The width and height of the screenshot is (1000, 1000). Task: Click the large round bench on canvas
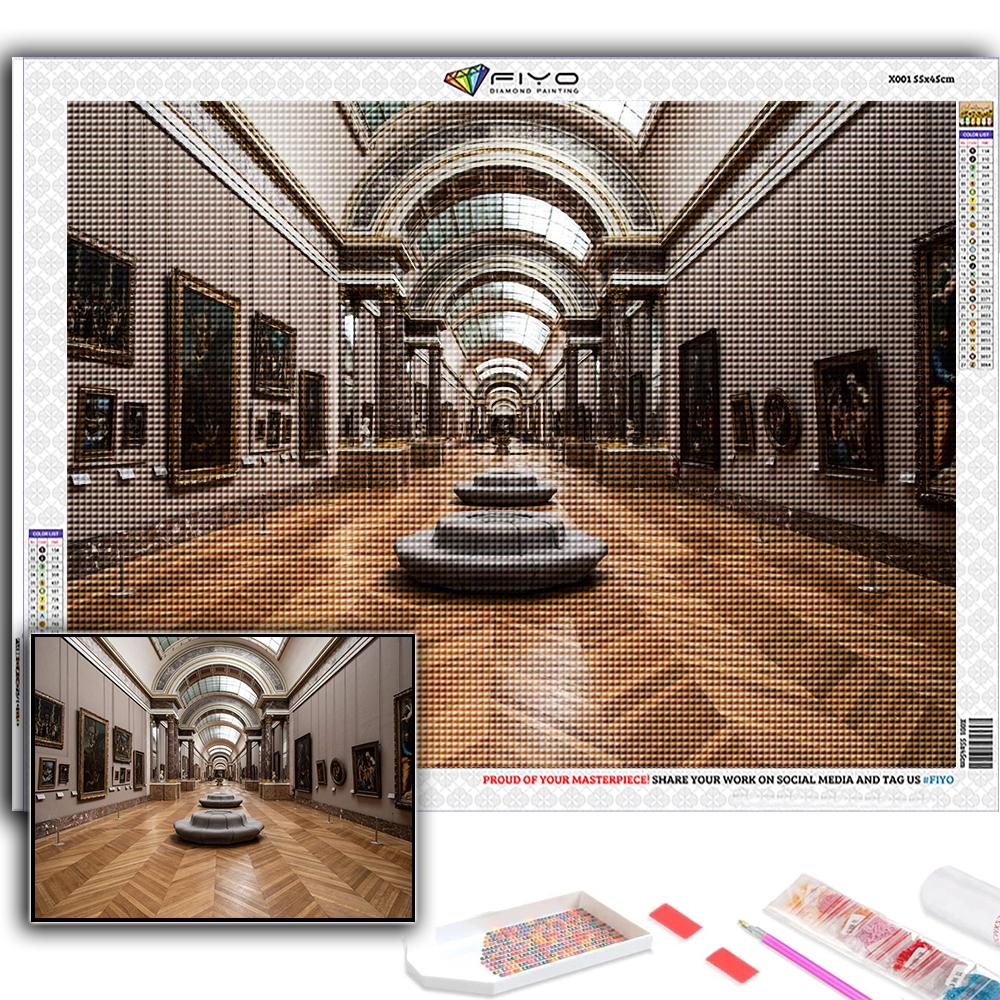[500, 548]
